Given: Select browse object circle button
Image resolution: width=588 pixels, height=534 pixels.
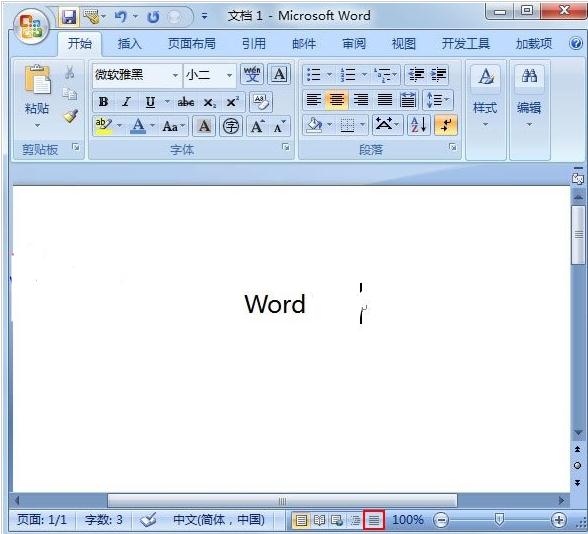Looking at the screenshot, I should pyautogui.click(x=578, y=466).
